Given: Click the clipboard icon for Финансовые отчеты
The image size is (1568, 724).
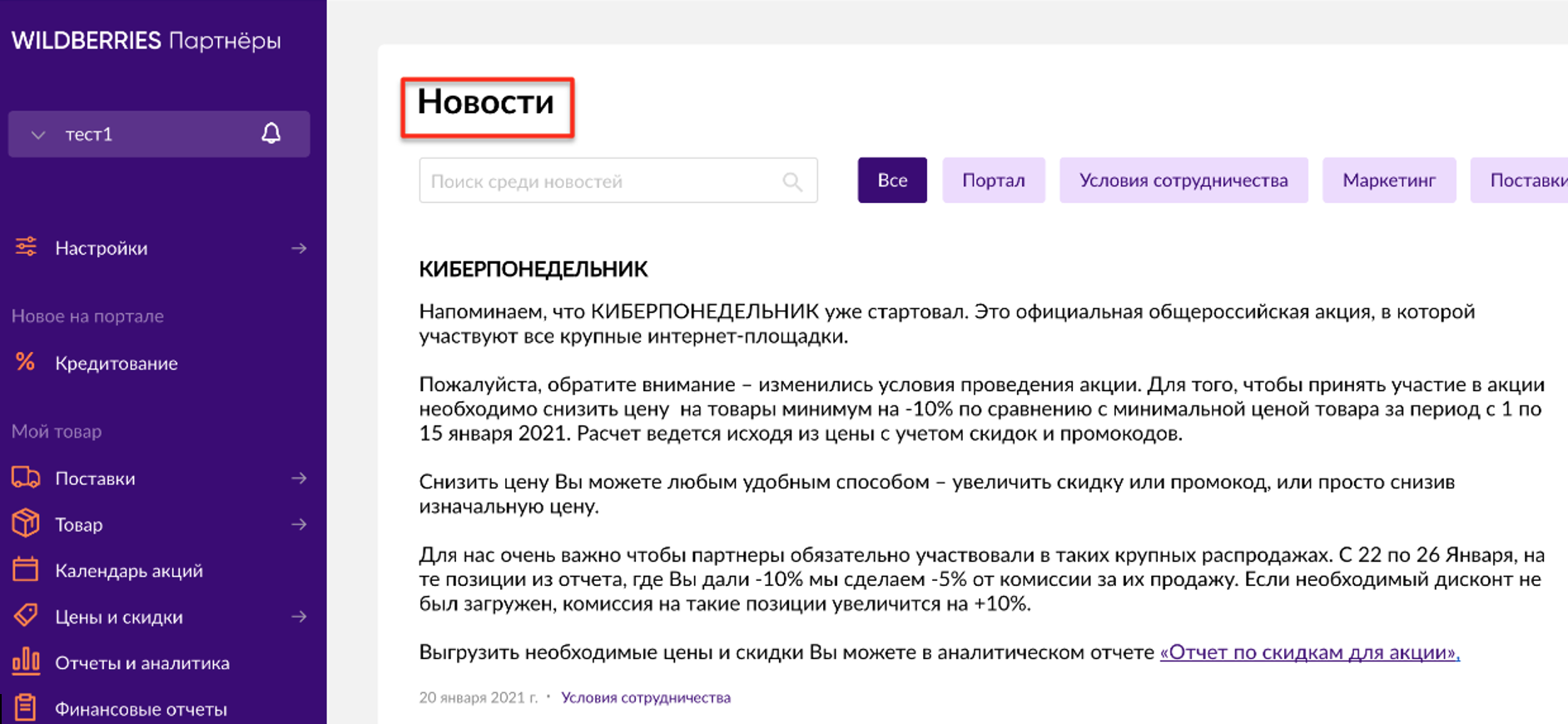Looking at the screenshot, I should point(26,707).
